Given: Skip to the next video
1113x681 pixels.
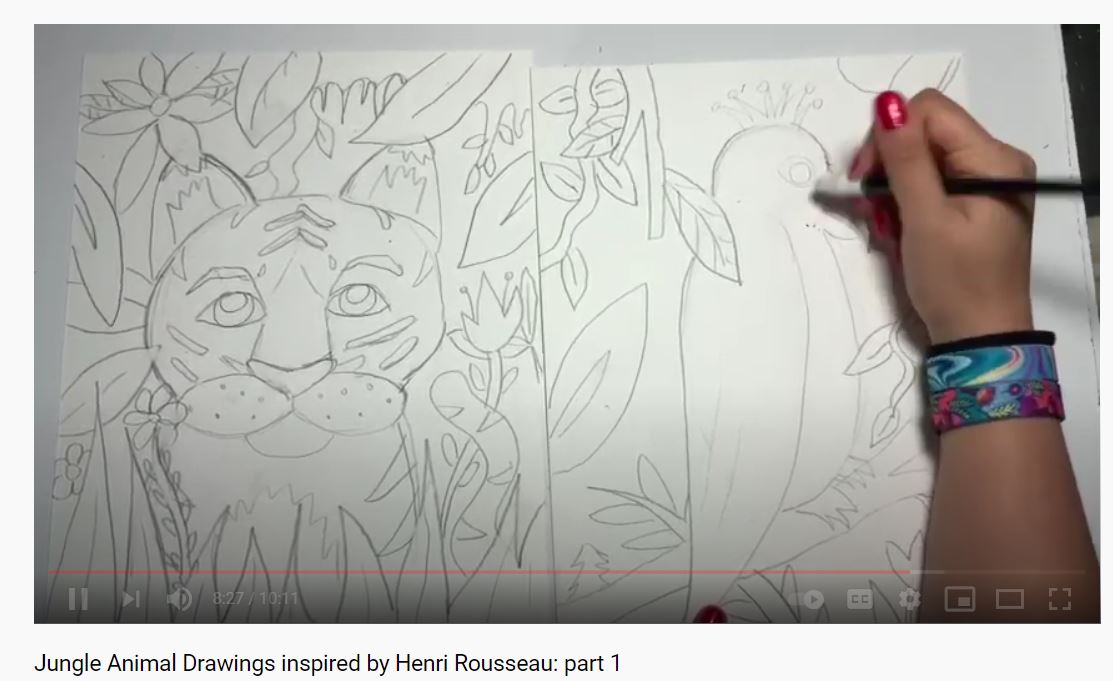Looking at the screenshot, I should point(130,599).
